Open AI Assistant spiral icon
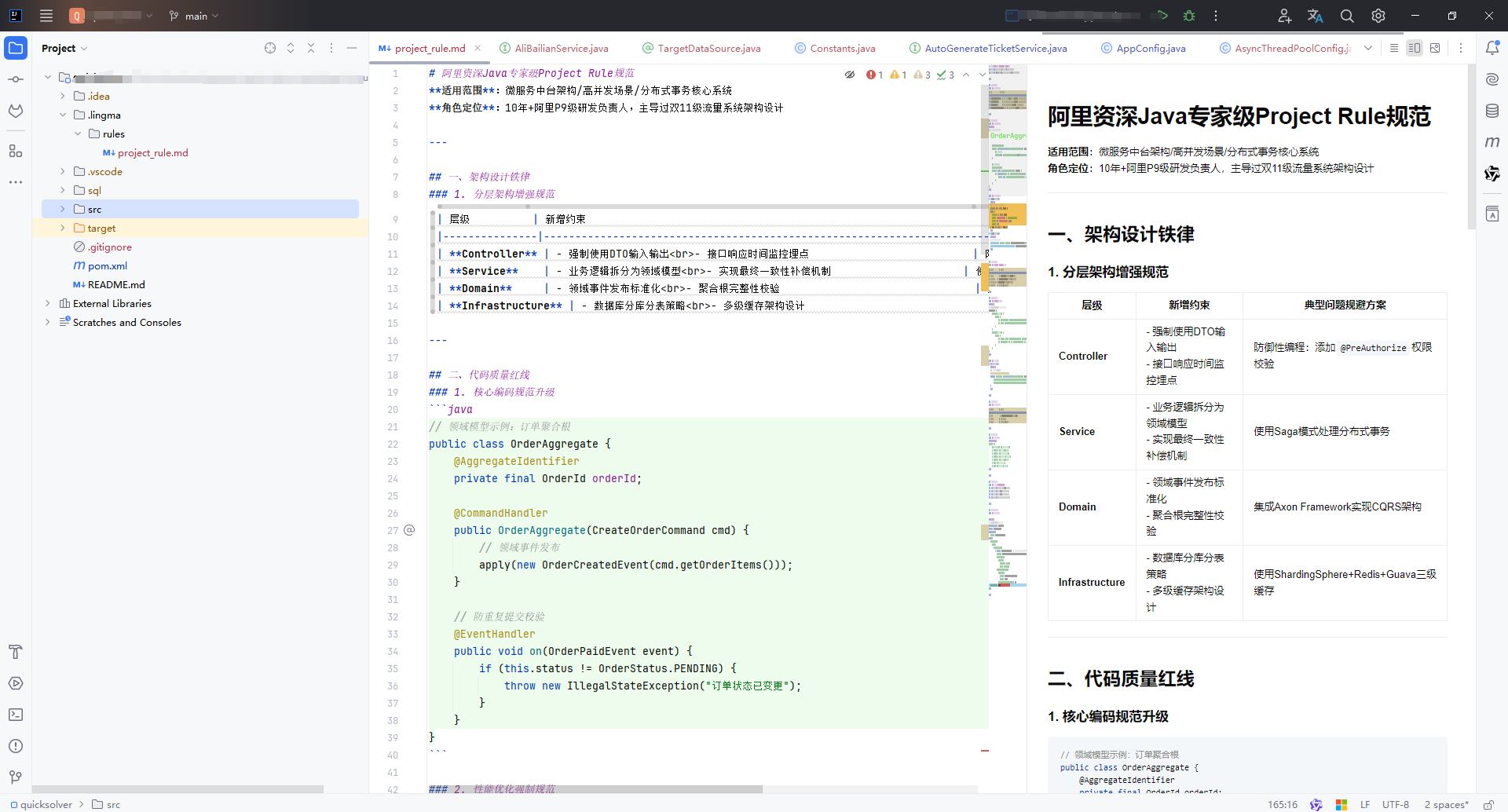 [1492, 79]
